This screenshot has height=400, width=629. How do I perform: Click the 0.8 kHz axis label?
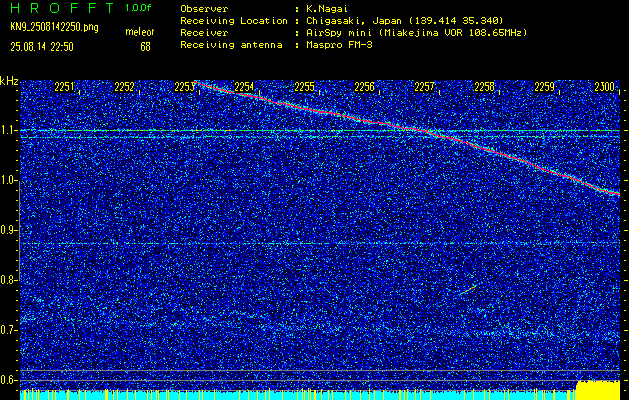(x=7, y=280)
